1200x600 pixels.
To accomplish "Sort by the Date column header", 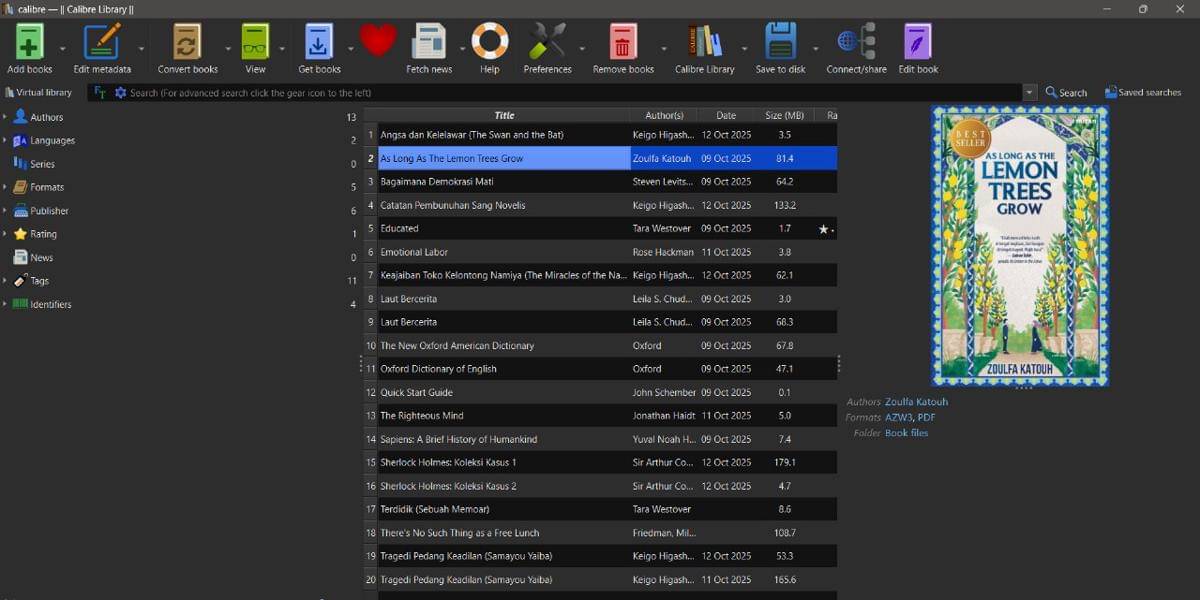I will [x=725, y=115].
